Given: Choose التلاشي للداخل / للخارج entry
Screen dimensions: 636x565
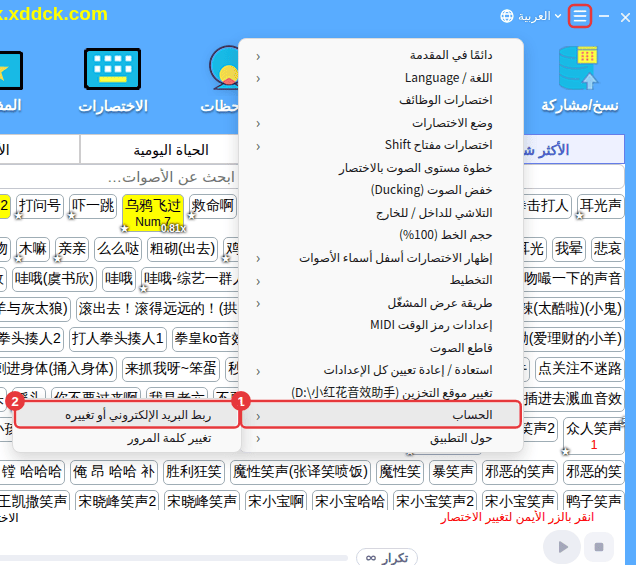Looking at the screenshot, I should 380,213.
